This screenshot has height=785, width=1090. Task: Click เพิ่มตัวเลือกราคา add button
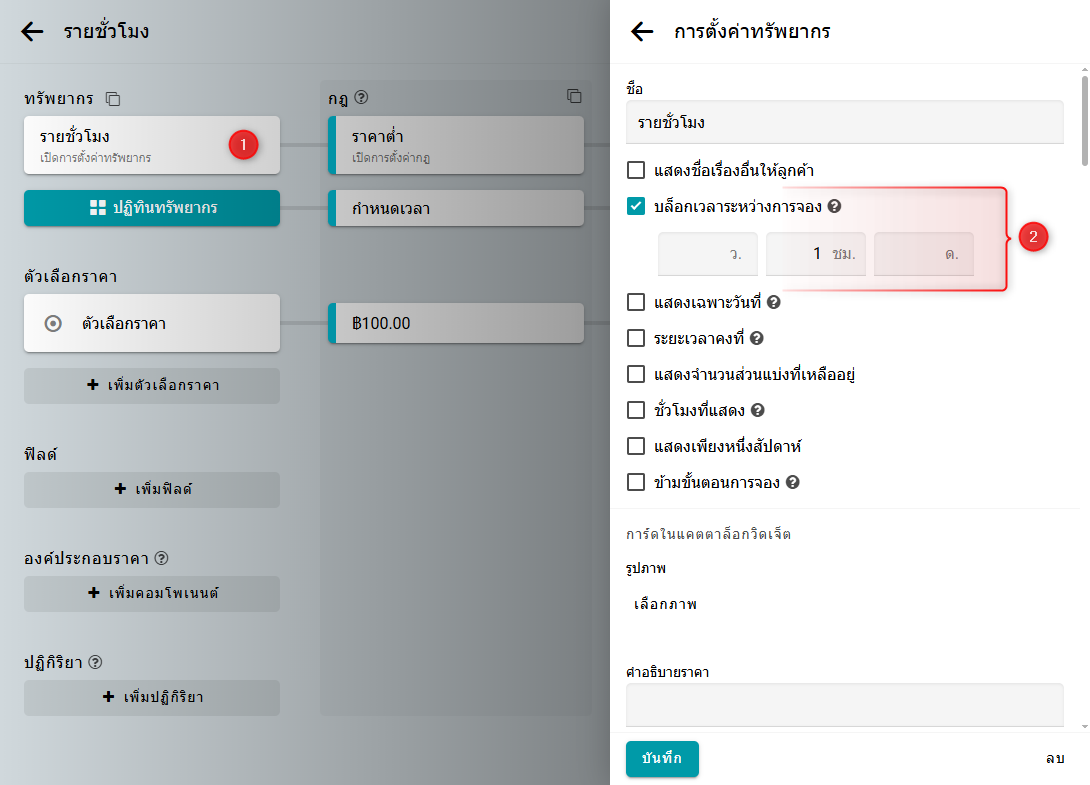(x=152, y=385)
